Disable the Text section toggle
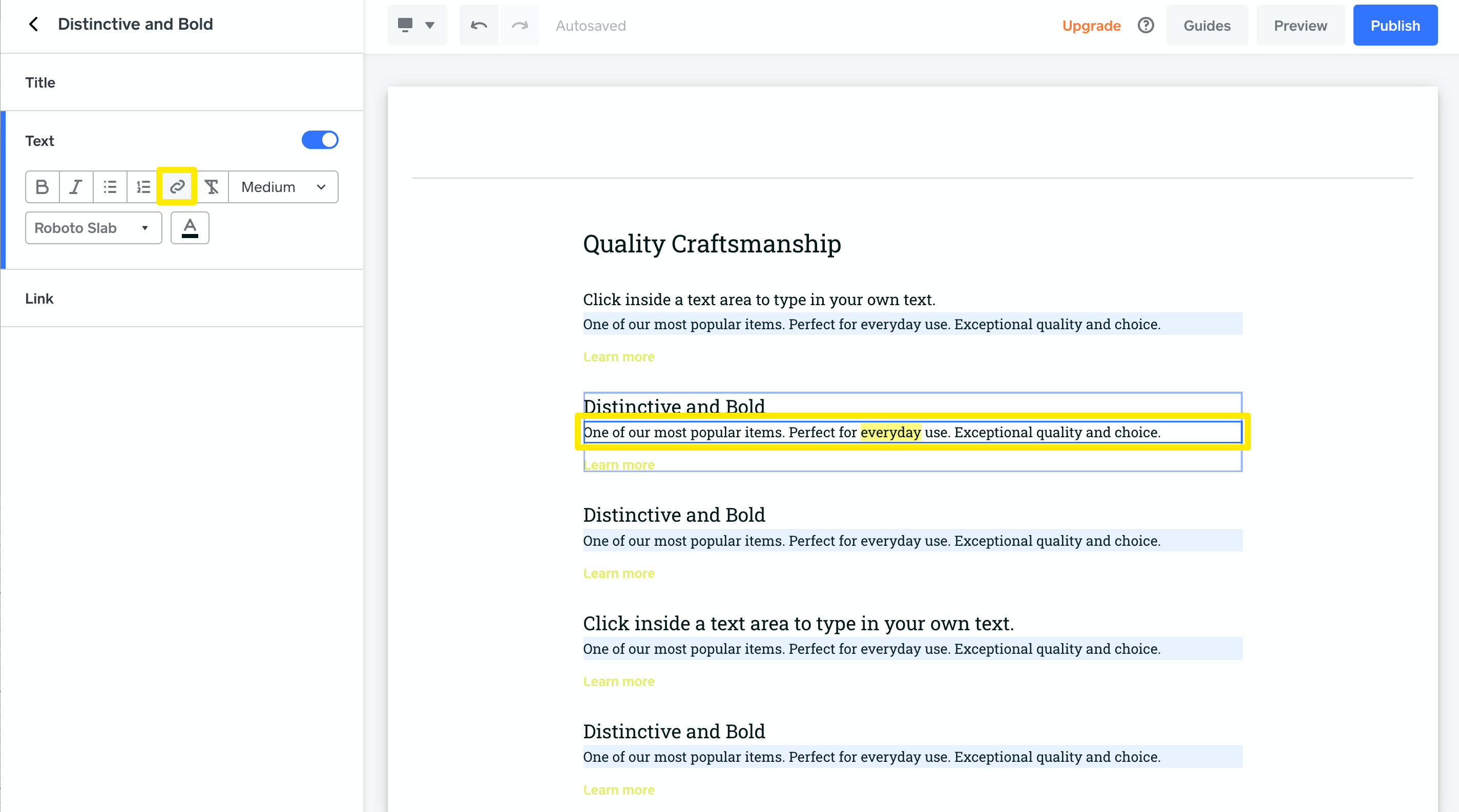 tap(320, 140)
